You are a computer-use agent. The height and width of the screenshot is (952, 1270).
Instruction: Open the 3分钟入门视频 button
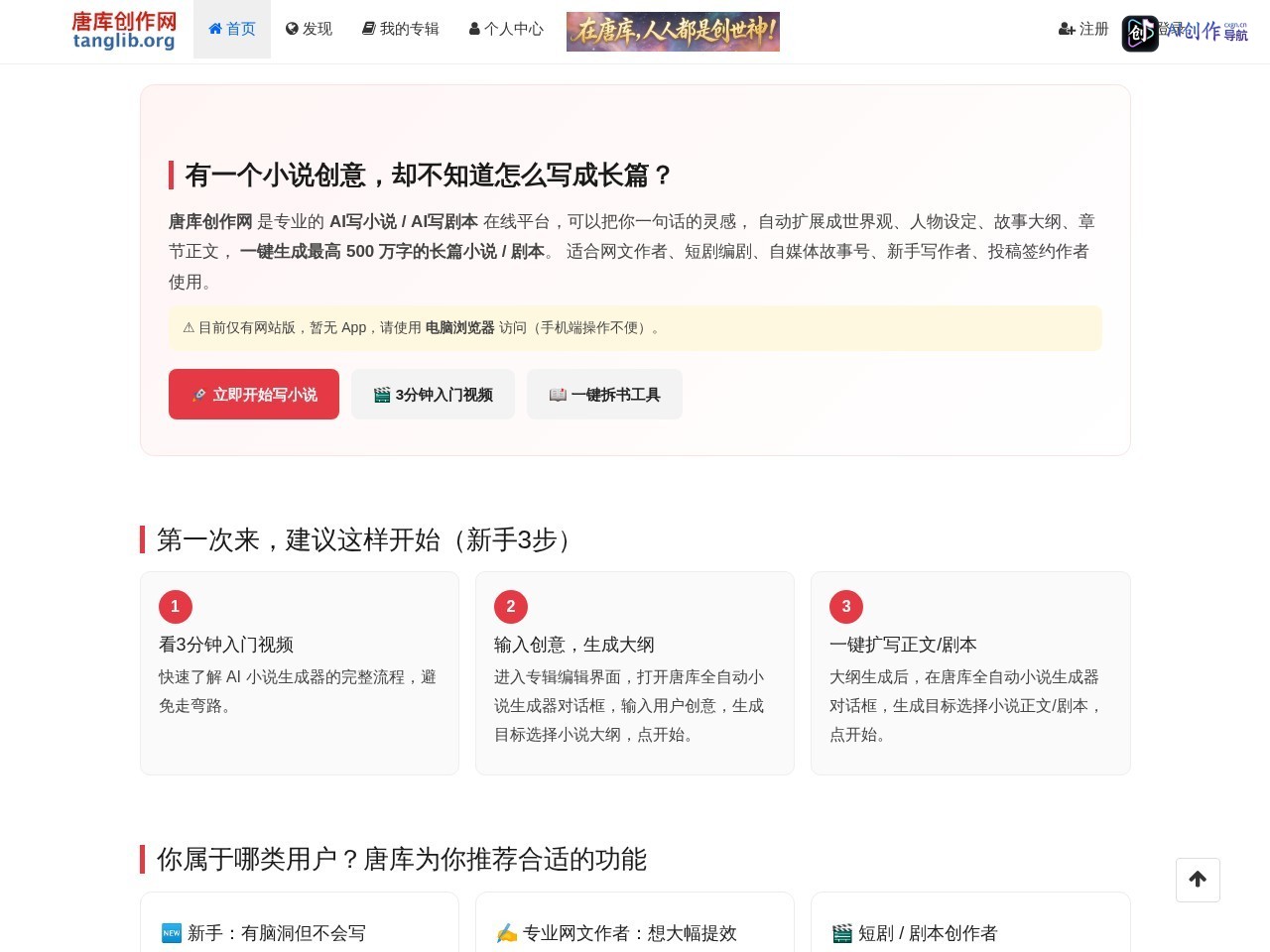433,395
